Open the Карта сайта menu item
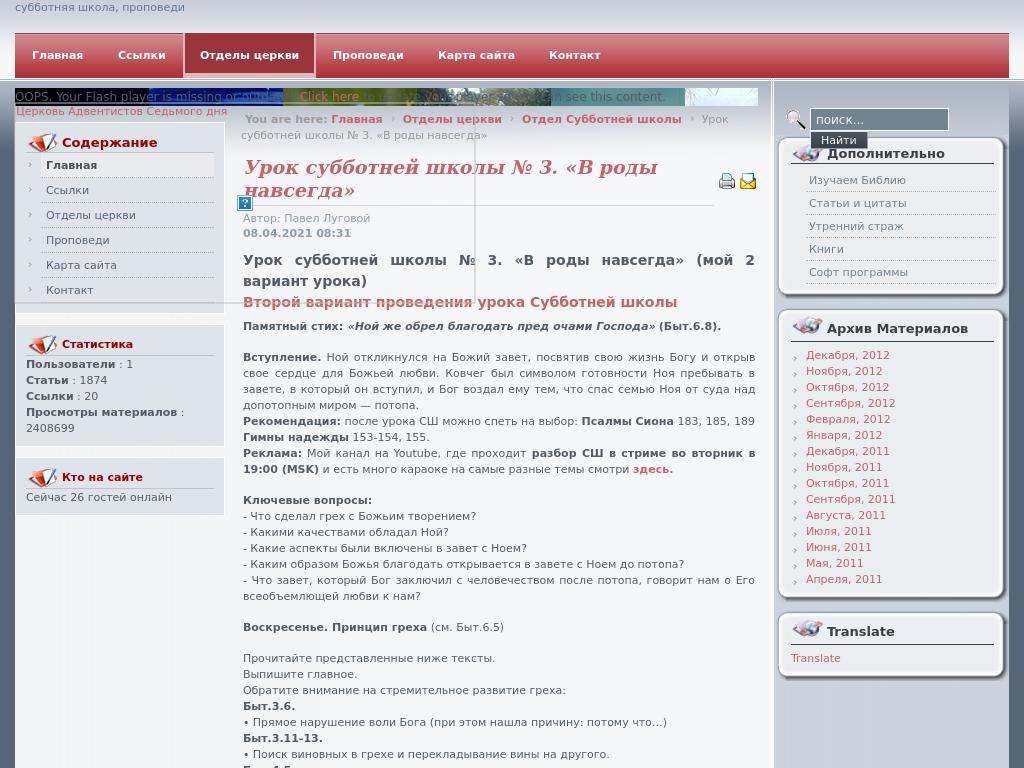Viewport: 1024px width, 768px height. 476,55
